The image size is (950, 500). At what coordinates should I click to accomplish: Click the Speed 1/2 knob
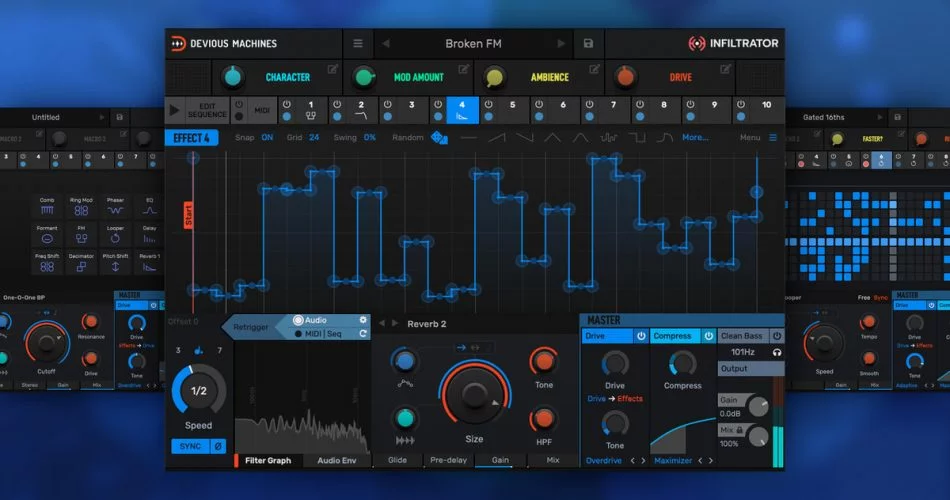point(199,390)
